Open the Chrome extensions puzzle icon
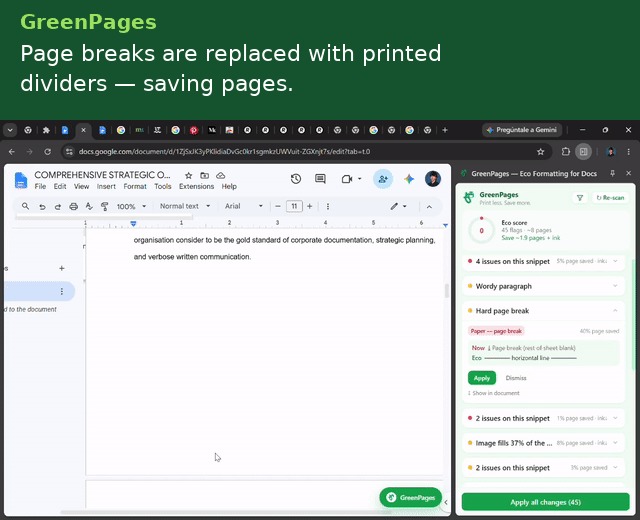This screenshot has height=520, width=640. pos(566,152)
